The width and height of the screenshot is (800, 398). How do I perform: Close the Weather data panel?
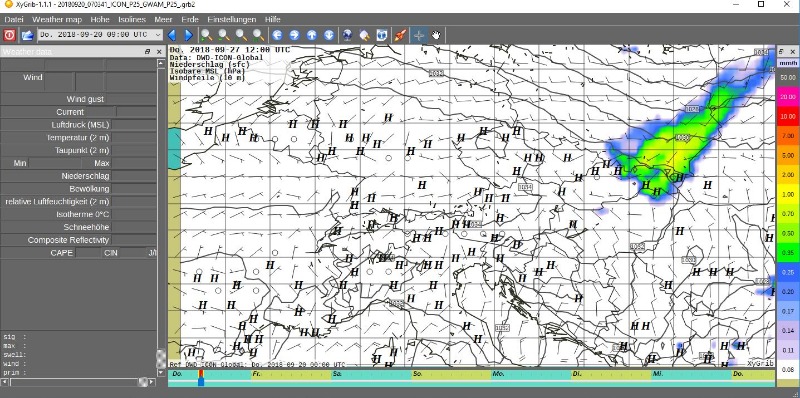tap(159, 52)
